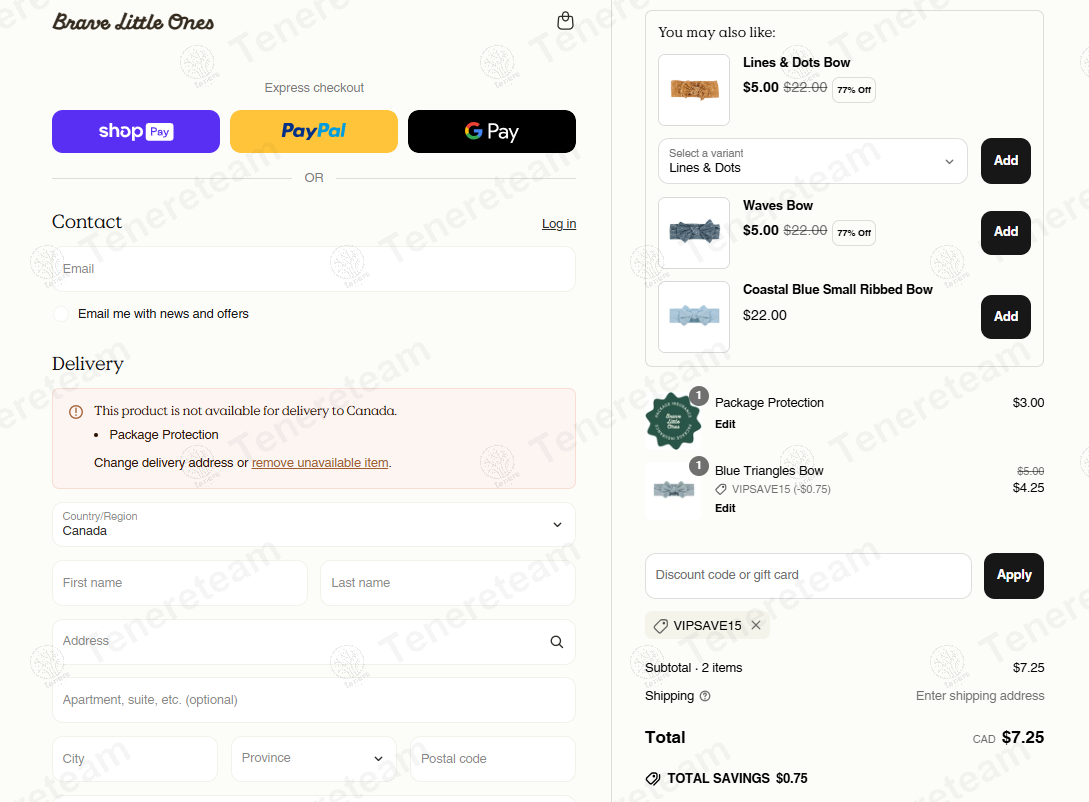Open the Select a variant dropdown
This screenshot has height=802, width=1089.
(813, 161)
